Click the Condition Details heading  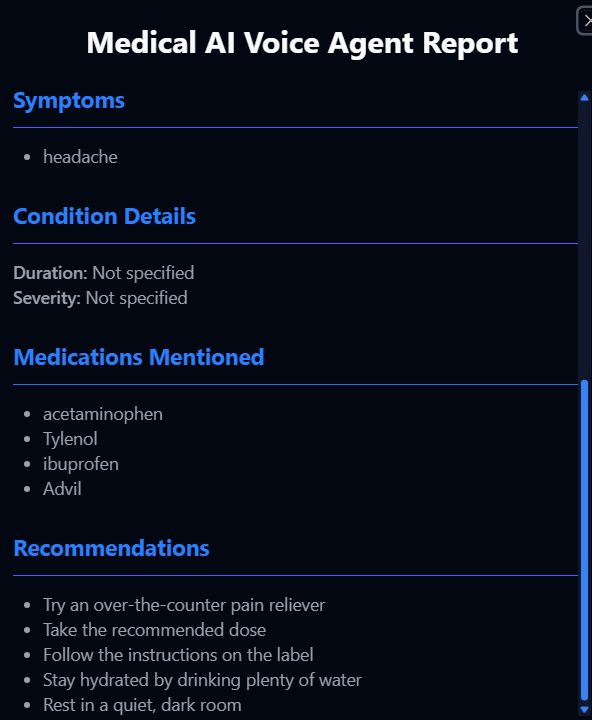coord(105,216)
